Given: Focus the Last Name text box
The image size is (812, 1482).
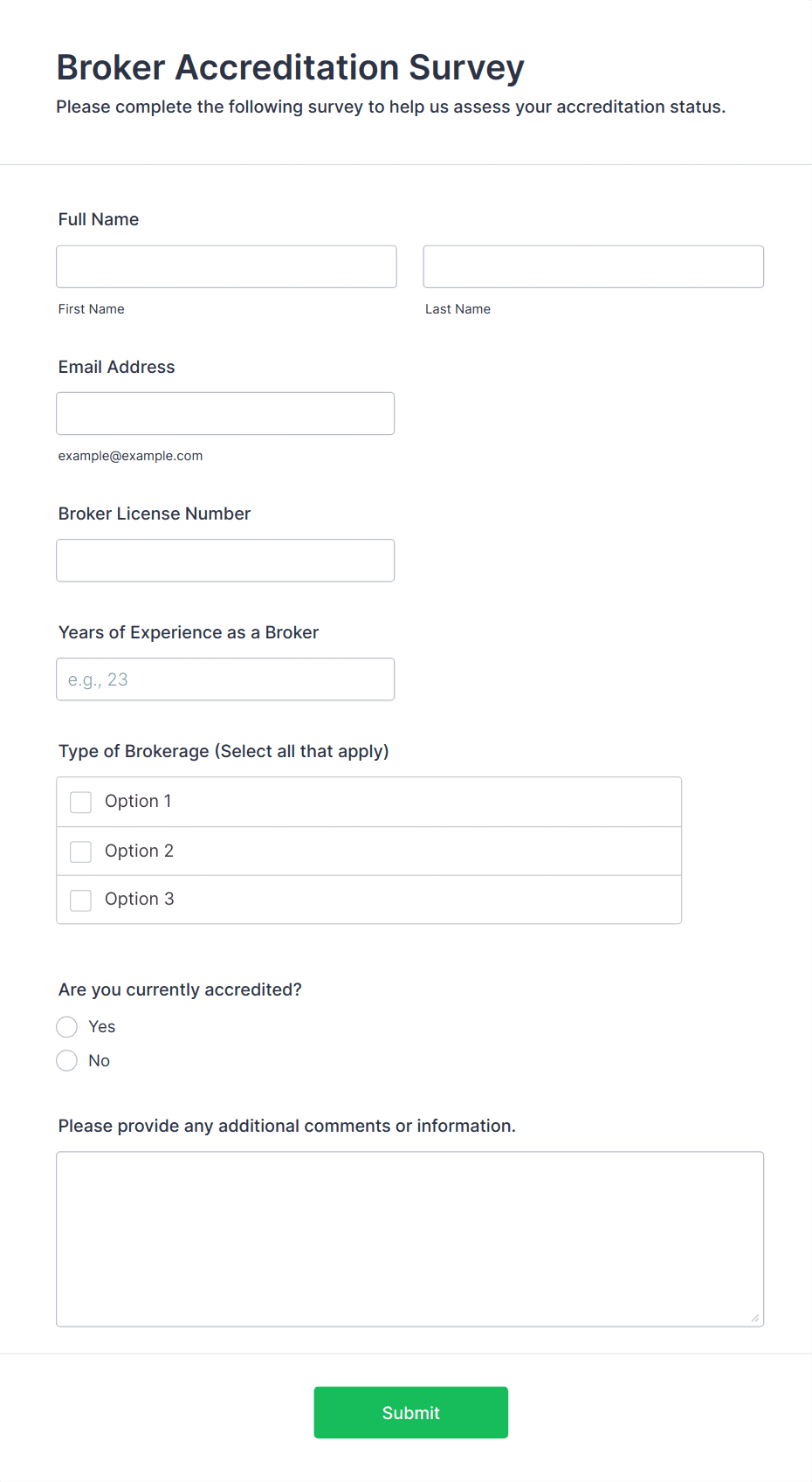Looking at the screenshot, I should [593, 266].
